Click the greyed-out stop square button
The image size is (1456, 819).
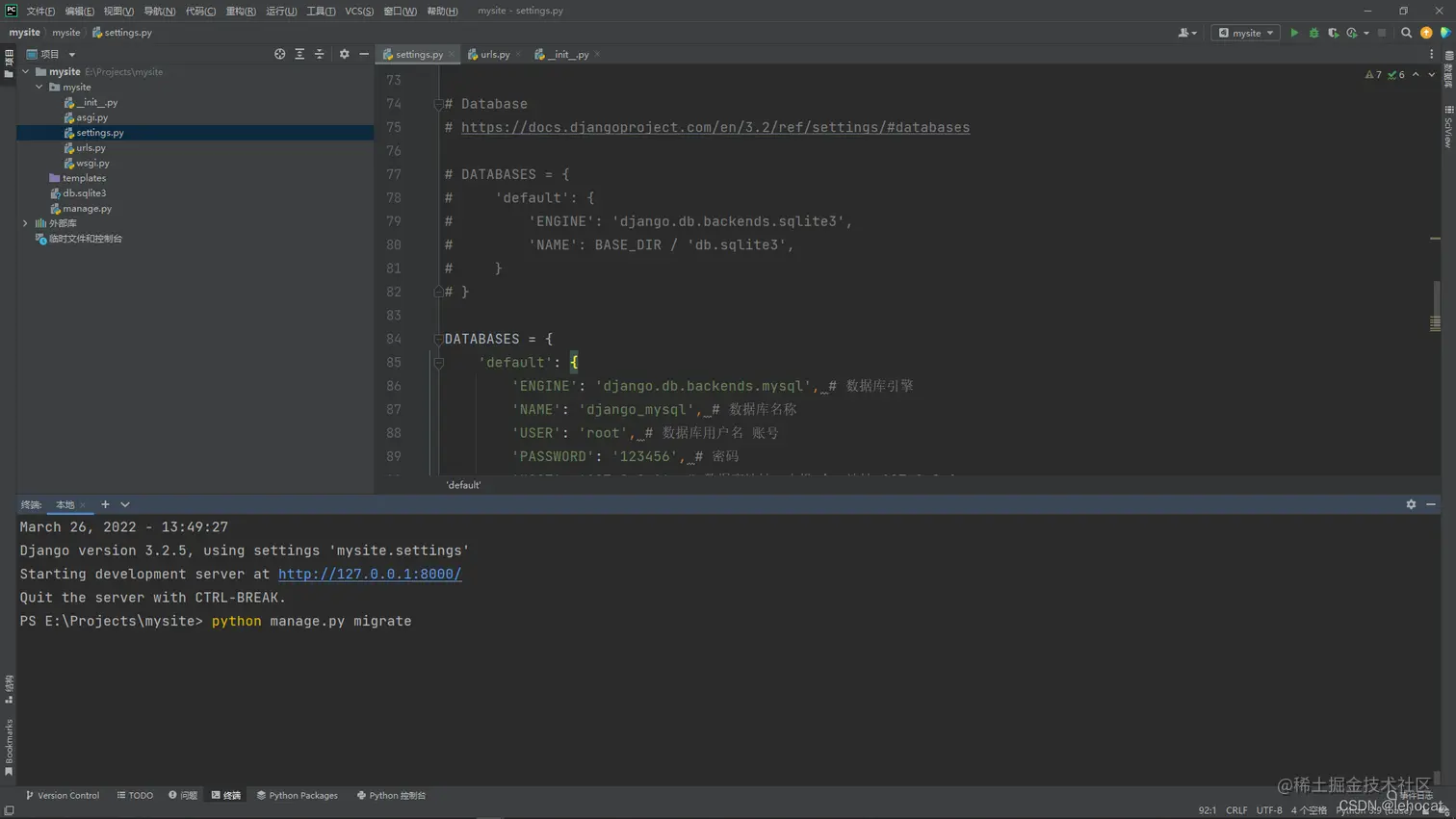1382,33
